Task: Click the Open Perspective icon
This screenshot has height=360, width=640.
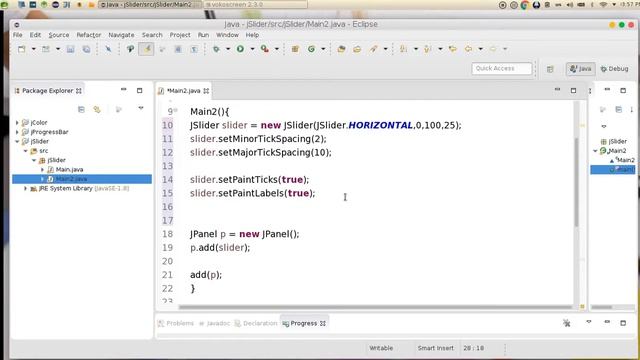Action: [550, 69]
